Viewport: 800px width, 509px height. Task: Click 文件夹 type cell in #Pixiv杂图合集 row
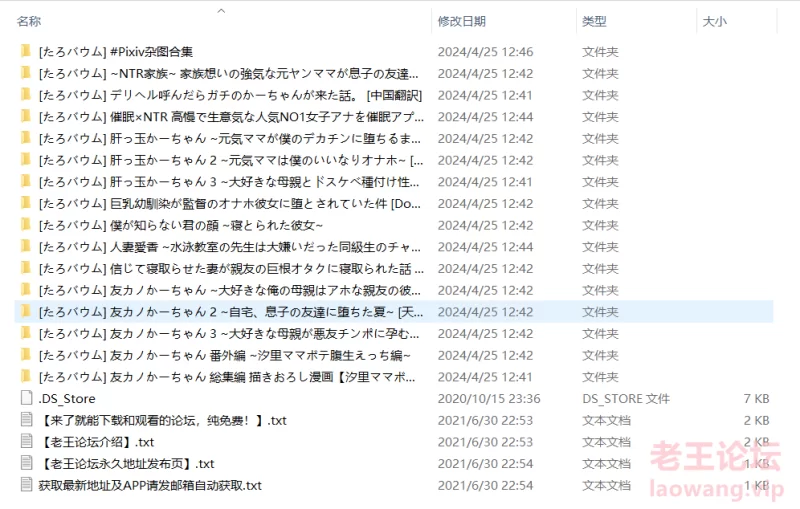[x=600, y=52]
